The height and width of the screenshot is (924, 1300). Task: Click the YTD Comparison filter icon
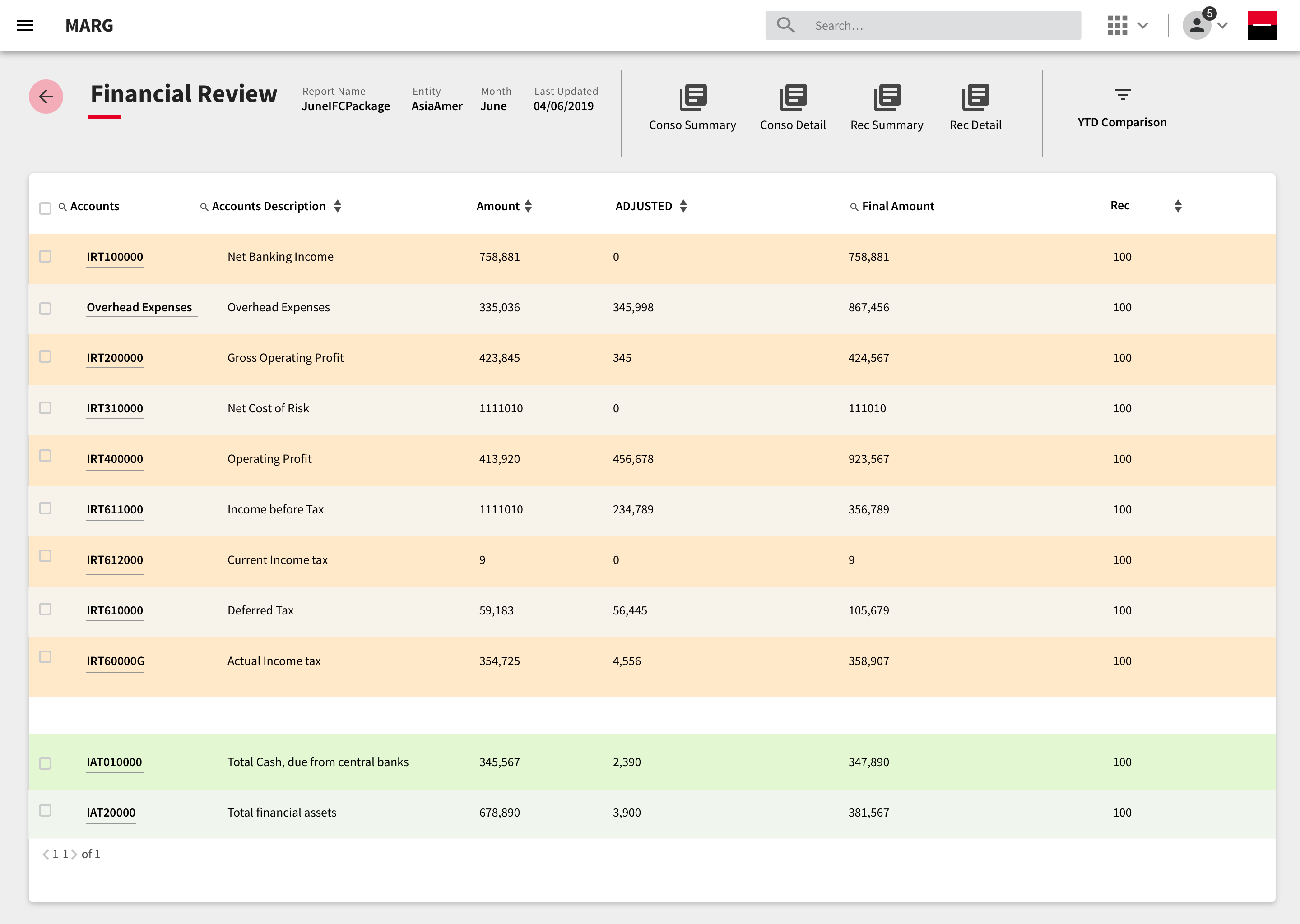click(1123, 94)
